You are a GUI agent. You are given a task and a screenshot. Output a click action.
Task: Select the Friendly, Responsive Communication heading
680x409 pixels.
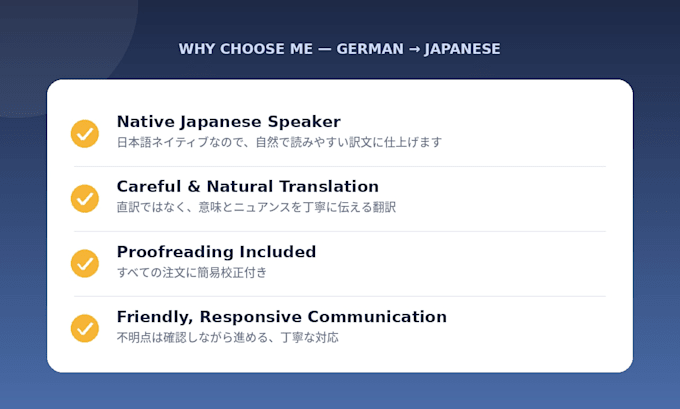(281, 317)
